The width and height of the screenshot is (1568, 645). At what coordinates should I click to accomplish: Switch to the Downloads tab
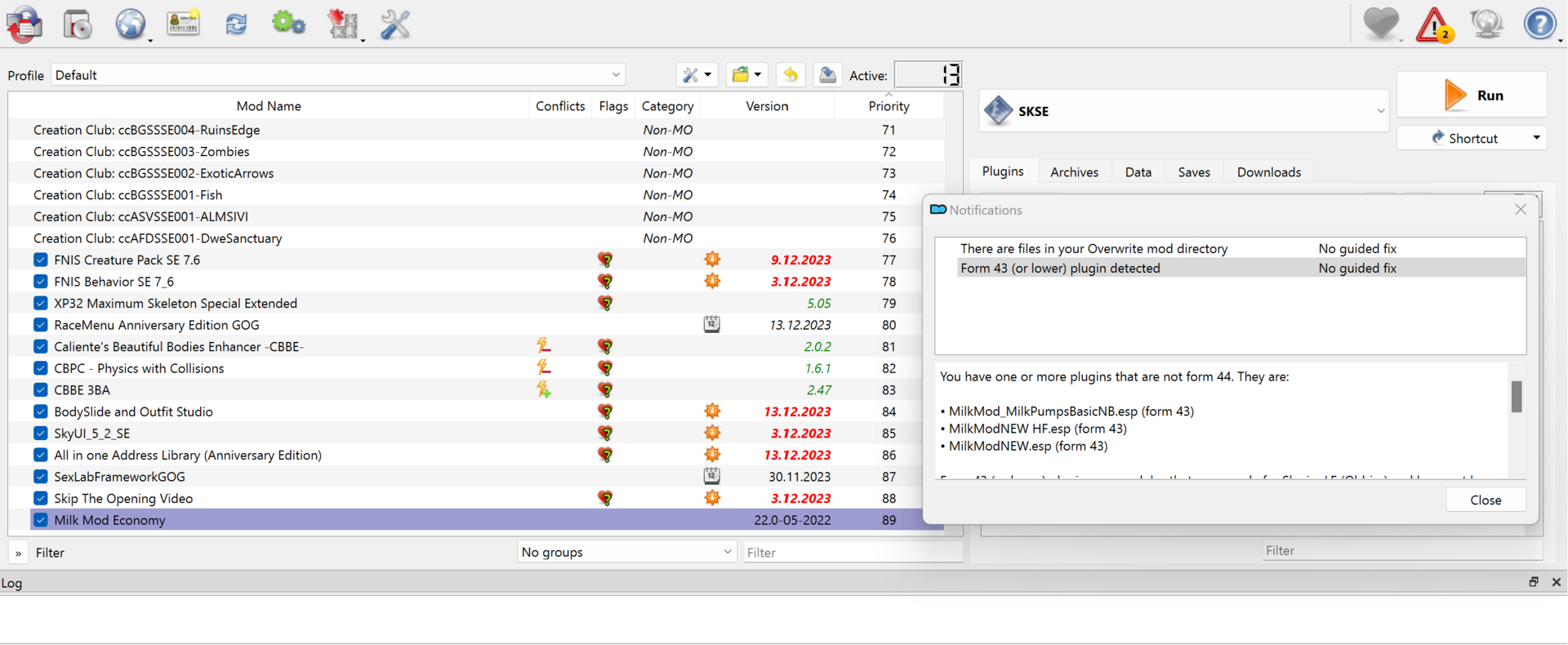[1268, 172]
